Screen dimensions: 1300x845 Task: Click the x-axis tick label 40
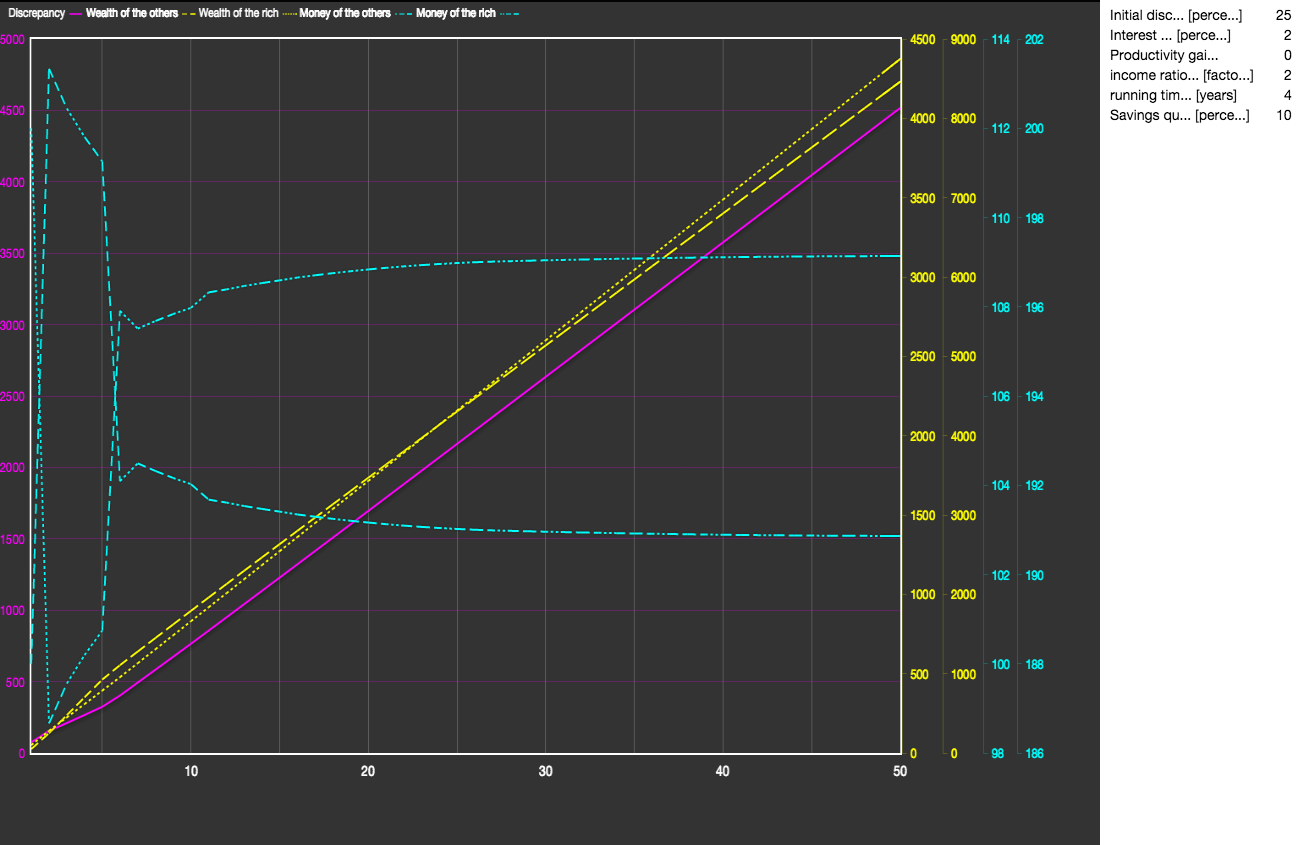pos(722,771)
